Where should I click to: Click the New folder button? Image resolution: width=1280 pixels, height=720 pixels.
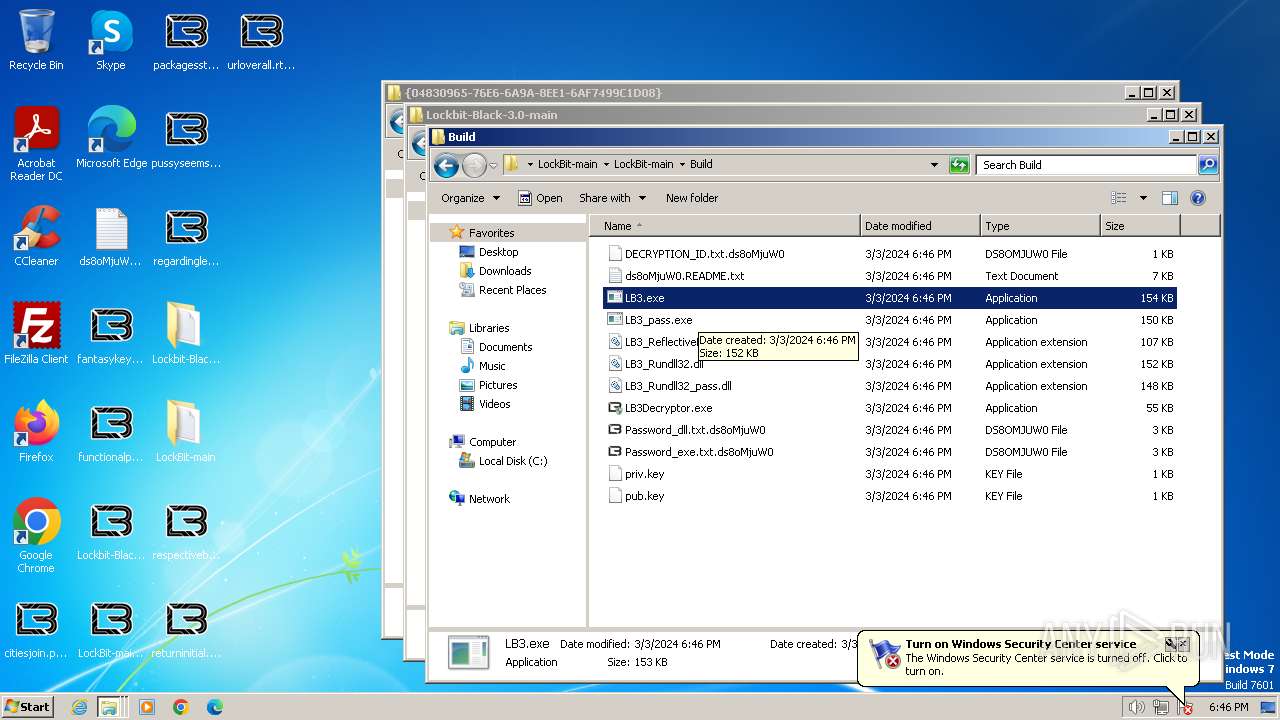click(x=692, y=198)
